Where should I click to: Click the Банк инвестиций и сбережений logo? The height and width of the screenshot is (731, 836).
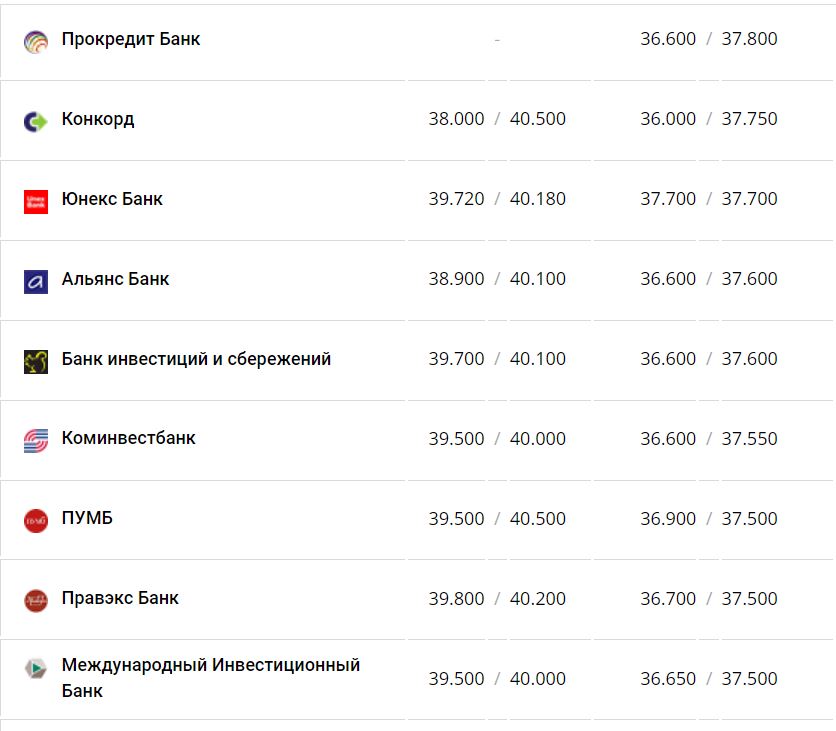[x=36, y=361]
